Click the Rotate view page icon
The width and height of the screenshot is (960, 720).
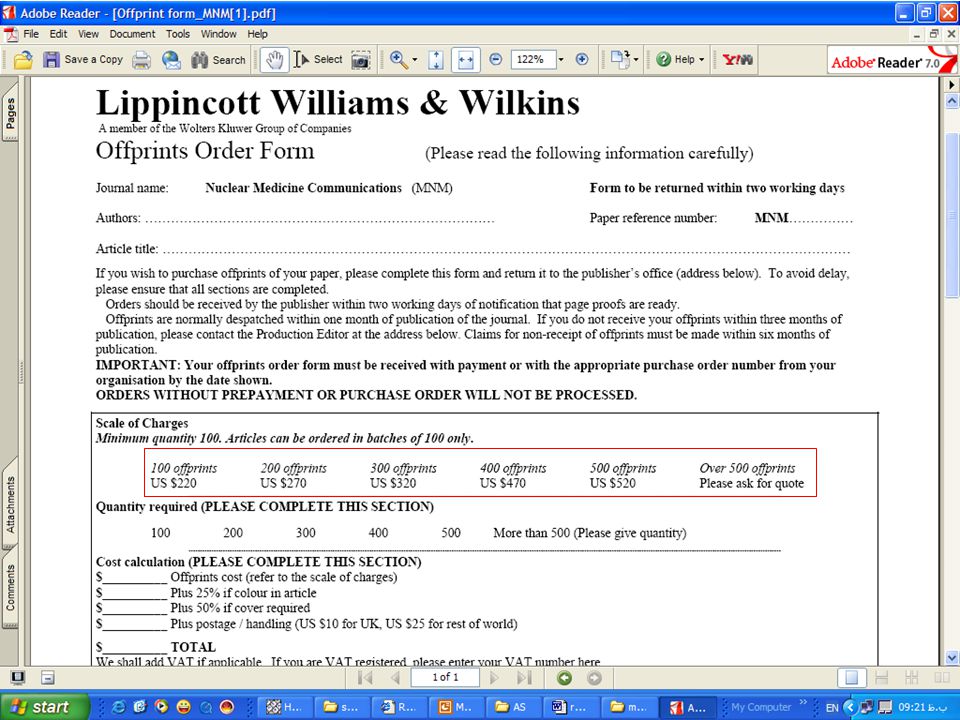click(620, 59)
